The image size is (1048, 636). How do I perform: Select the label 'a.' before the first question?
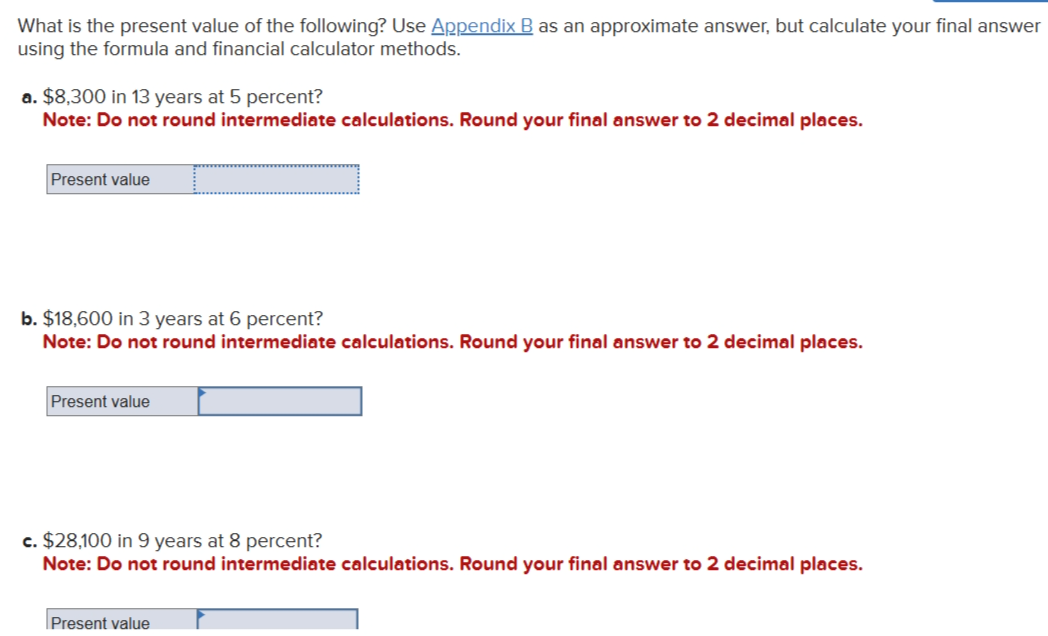[28, 96]
